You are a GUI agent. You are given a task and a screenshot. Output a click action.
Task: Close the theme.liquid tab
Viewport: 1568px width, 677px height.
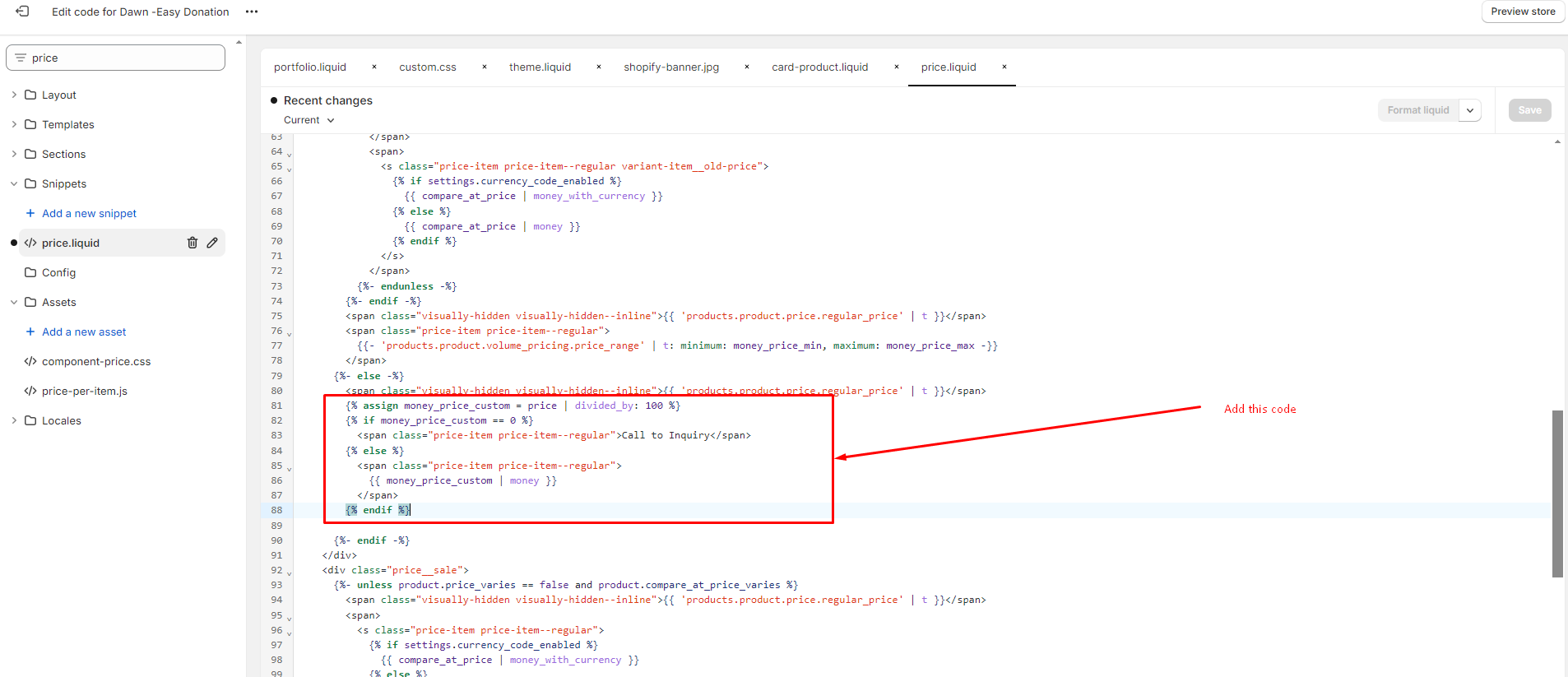point(599,67)
